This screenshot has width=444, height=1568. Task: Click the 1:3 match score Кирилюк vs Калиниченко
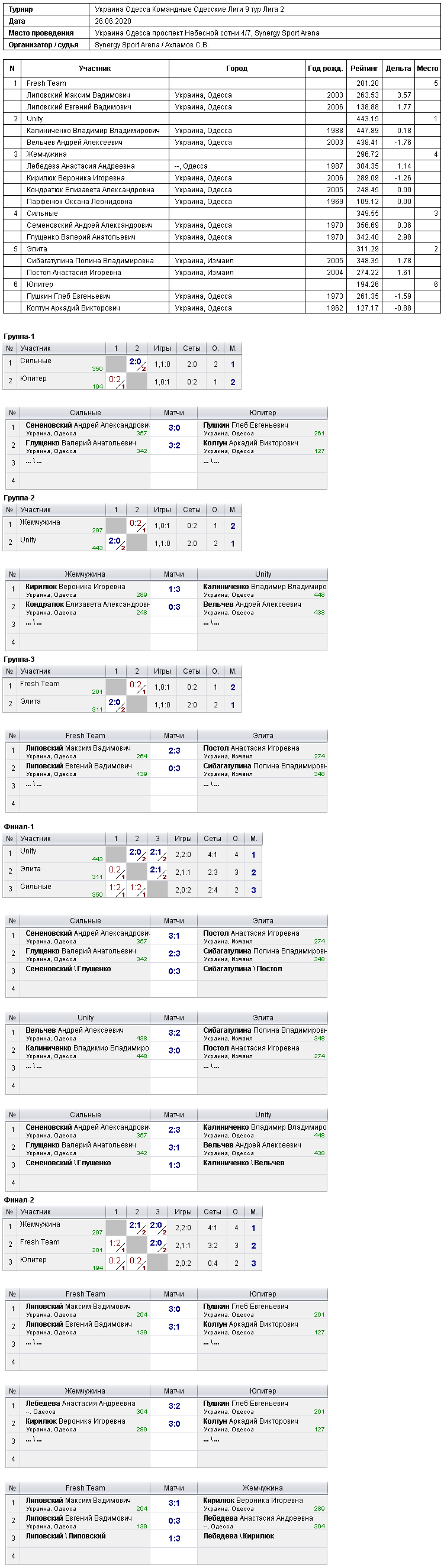(174, 589)
